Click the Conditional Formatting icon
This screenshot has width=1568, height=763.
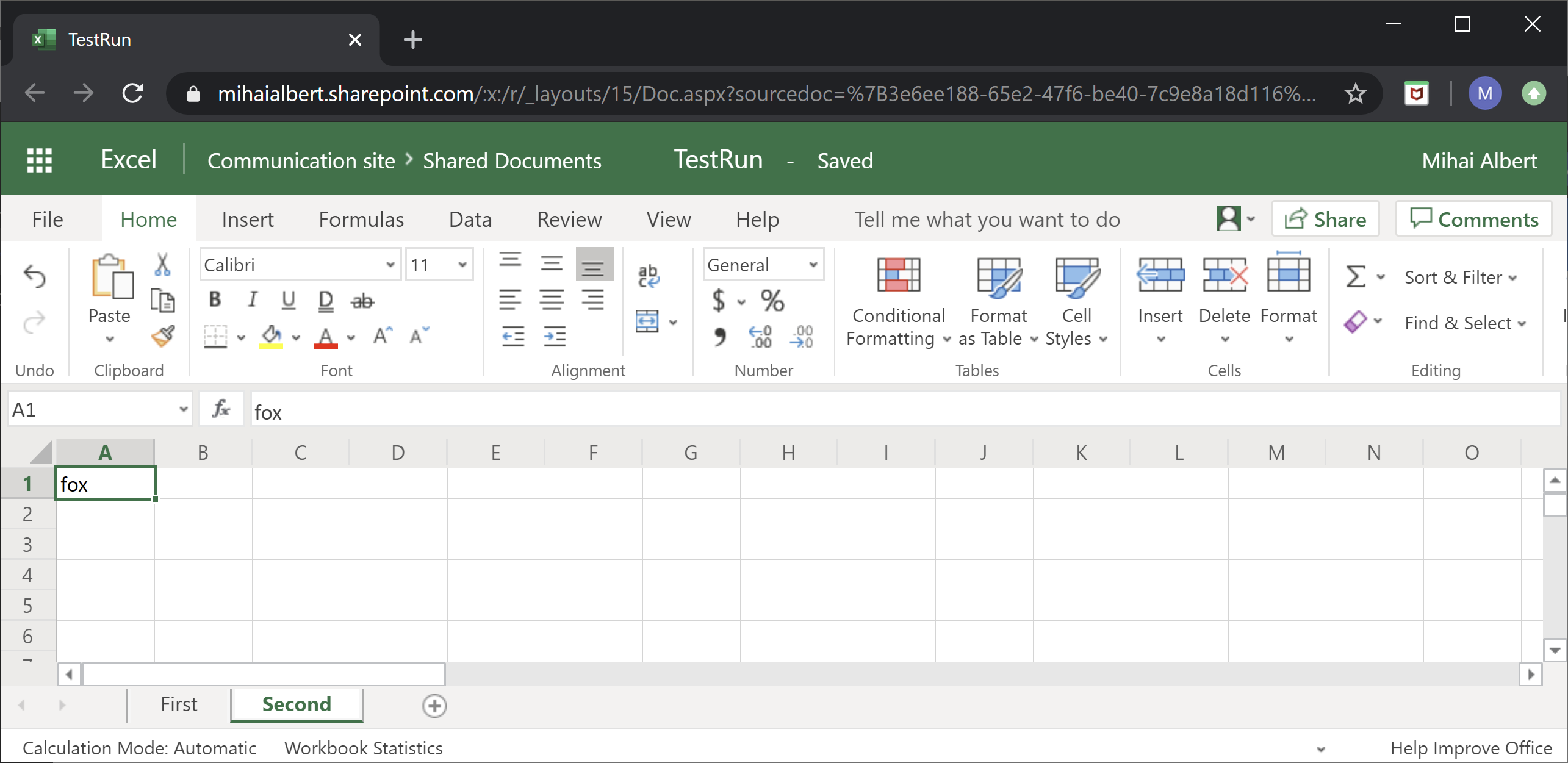898,276
